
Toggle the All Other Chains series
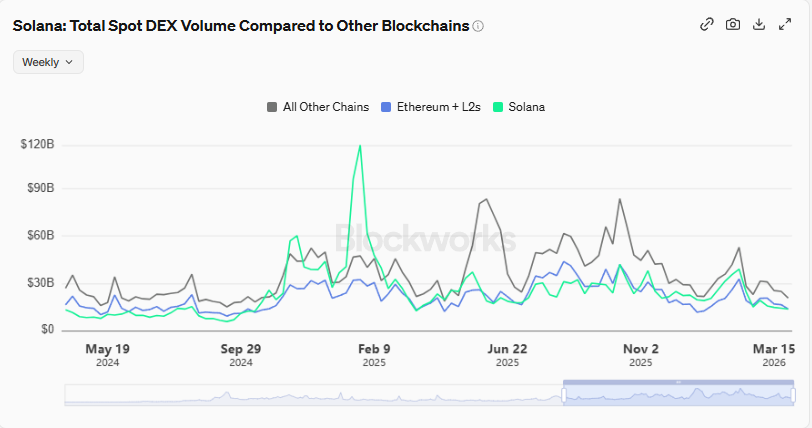tap(326, 107)
